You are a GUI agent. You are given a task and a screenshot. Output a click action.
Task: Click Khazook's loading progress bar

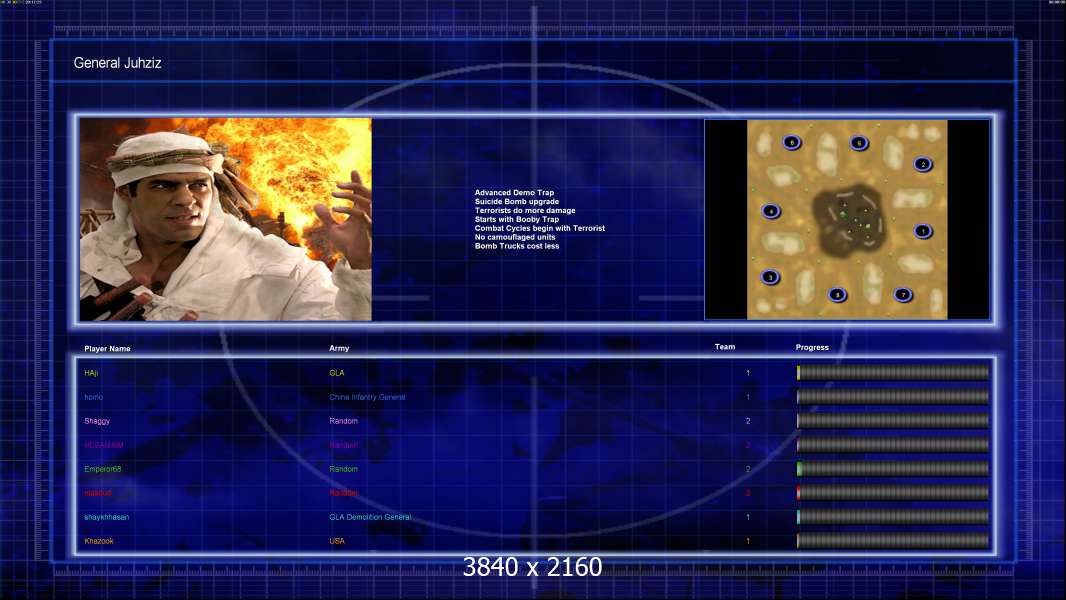coord(893,541)
